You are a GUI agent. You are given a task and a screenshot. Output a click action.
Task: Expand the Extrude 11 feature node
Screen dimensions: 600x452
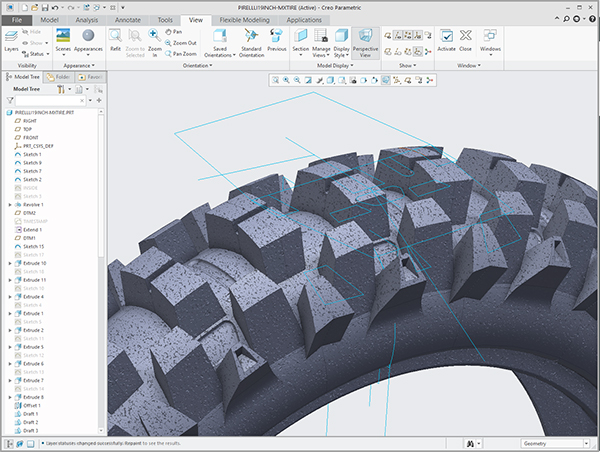pos(10,280)
